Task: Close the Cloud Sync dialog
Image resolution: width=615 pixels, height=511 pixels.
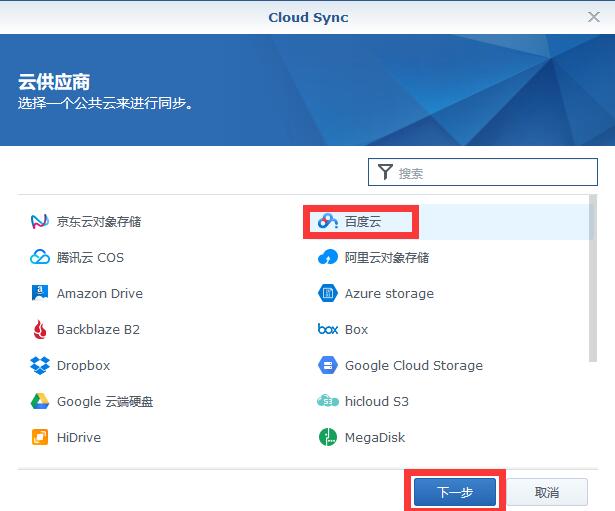Action: pyautogui.click(x=594, y=17)
